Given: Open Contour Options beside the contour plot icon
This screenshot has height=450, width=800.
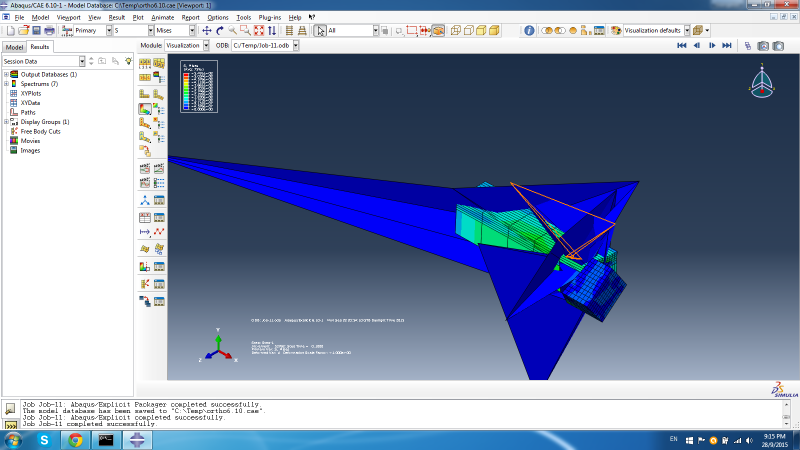Looking at the screenshot, I should click(x=159, y=109).
